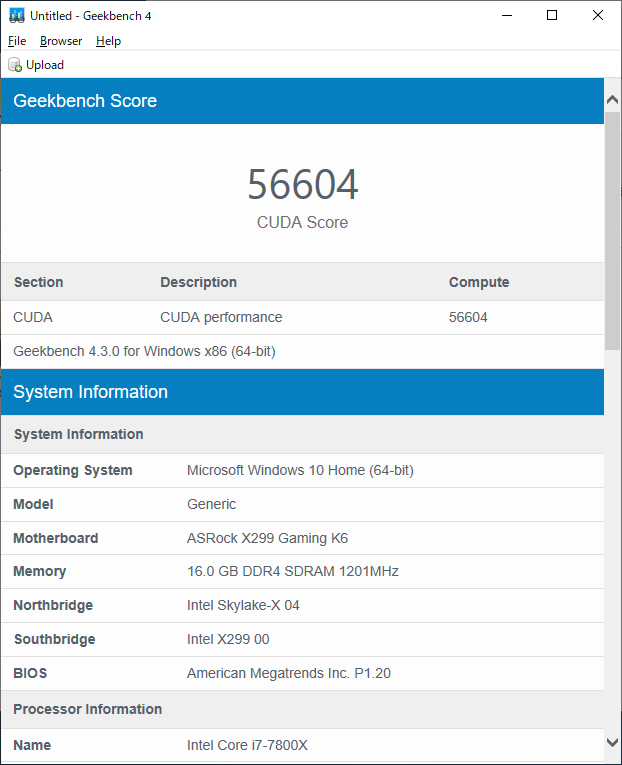The image size is (622, 765).
Task: Click the 'Generic' model value
Action: [211, 504]
